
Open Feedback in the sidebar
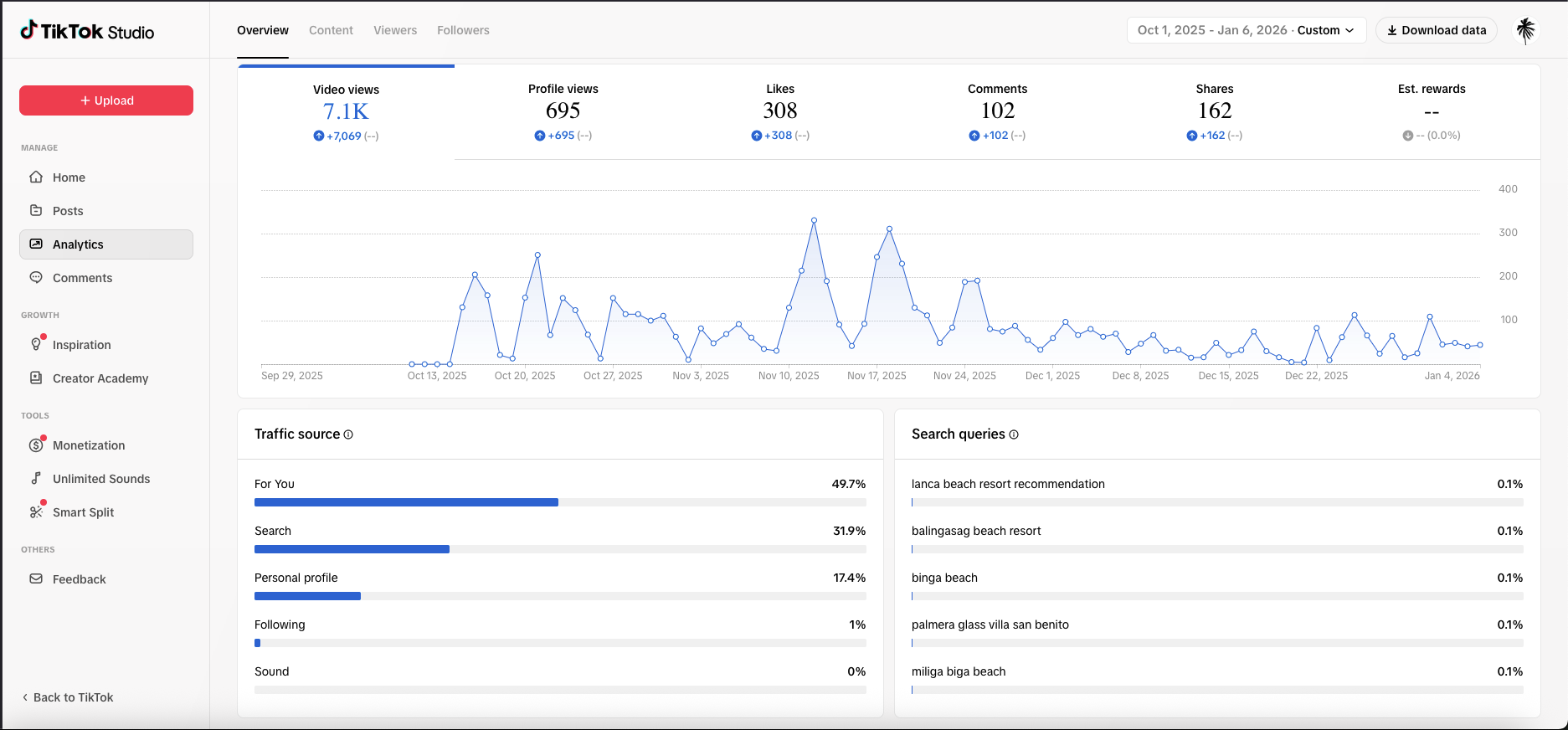(106, 579)
